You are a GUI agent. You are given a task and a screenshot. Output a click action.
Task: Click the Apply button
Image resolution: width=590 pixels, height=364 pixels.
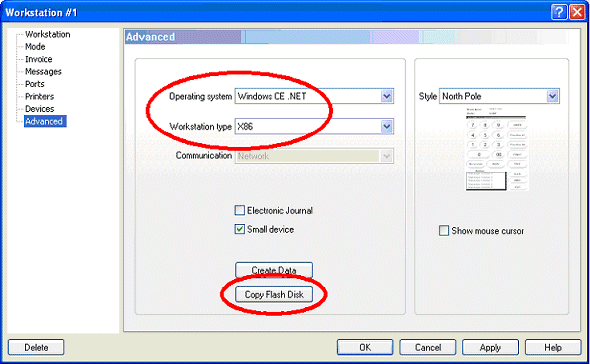(490, 347)
